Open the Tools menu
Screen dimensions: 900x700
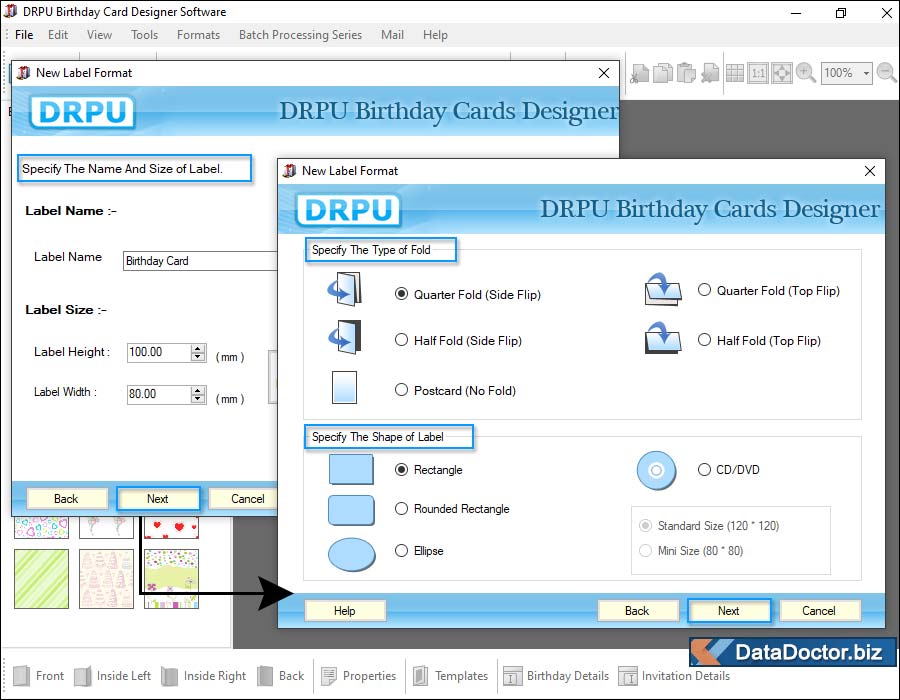coord(144,35)
